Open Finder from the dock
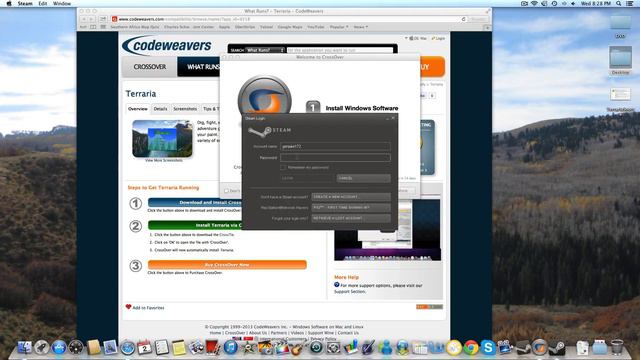 click(24, 347)
